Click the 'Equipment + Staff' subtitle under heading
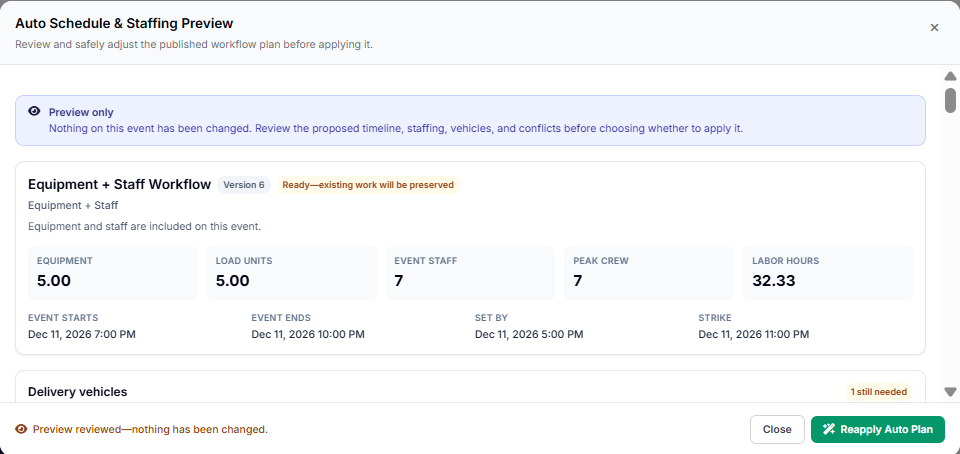The image size is (960, 454). pyautogui.click(x=73, y=205)
